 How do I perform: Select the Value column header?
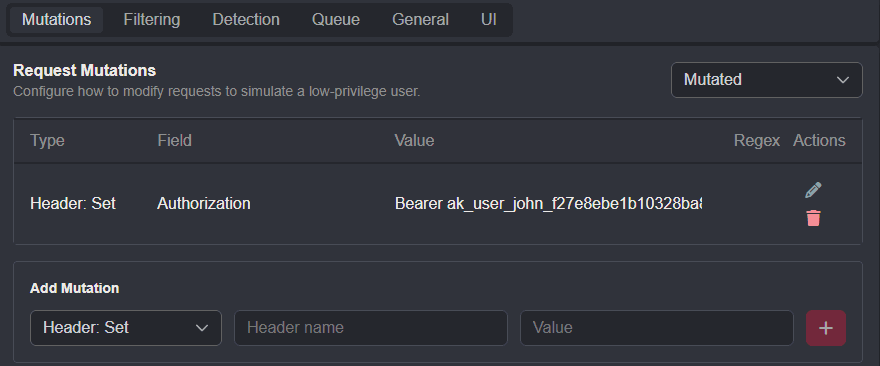pos(414,140)
